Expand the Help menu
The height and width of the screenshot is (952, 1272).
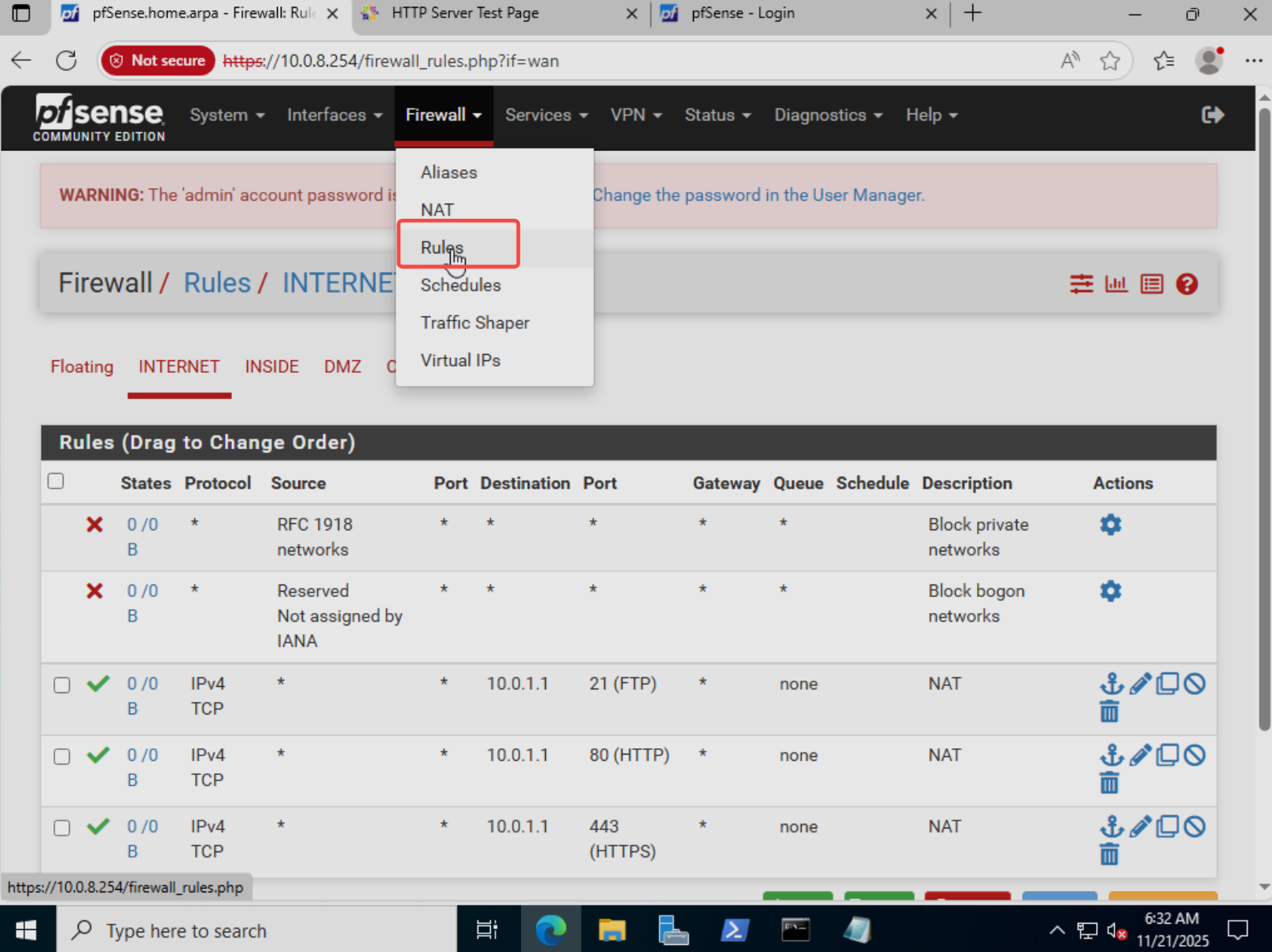(931, 115)
